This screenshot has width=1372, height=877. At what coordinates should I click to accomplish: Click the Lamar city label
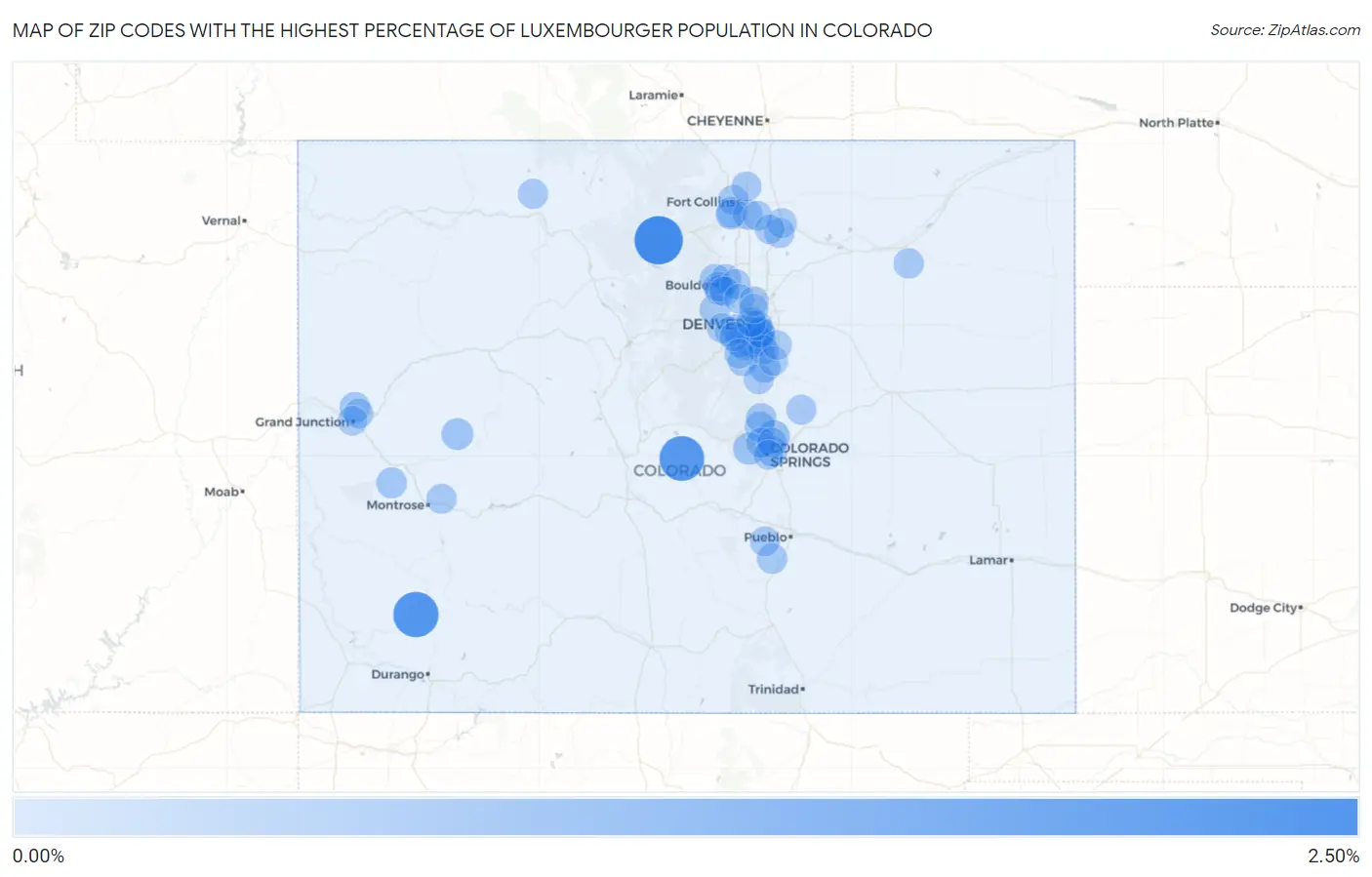991,560
